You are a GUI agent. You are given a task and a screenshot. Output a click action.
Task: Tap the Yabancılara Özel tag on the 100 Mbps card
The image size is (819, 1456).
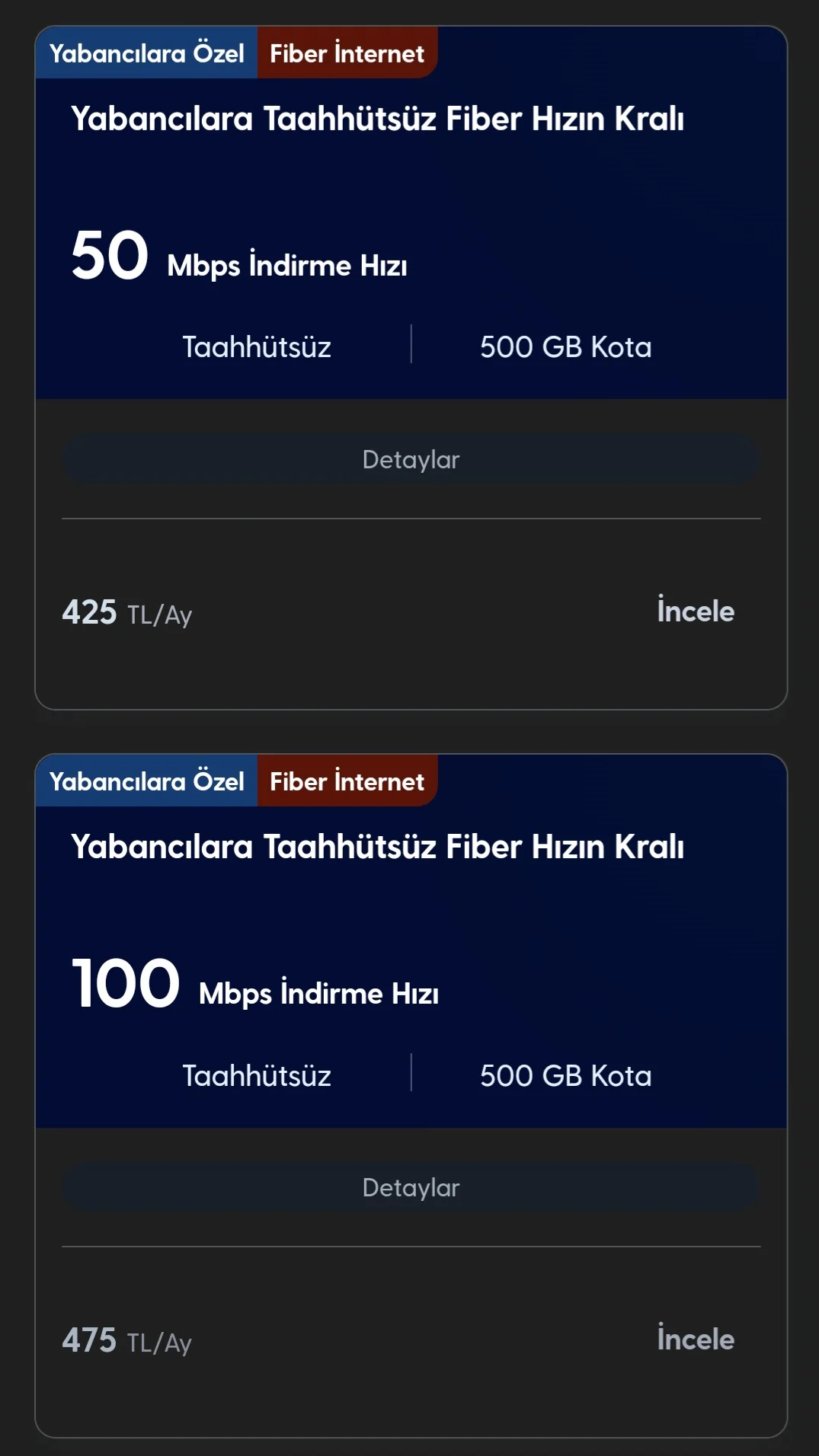coord(146,781)
